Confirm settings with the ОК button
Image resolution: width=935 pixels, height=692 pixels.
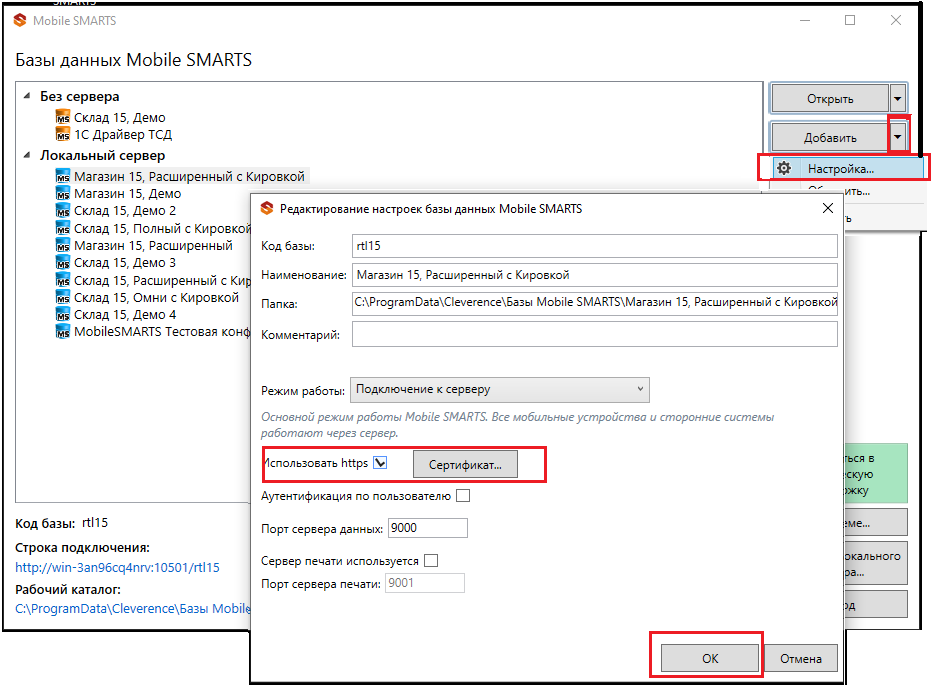point(710,659)
